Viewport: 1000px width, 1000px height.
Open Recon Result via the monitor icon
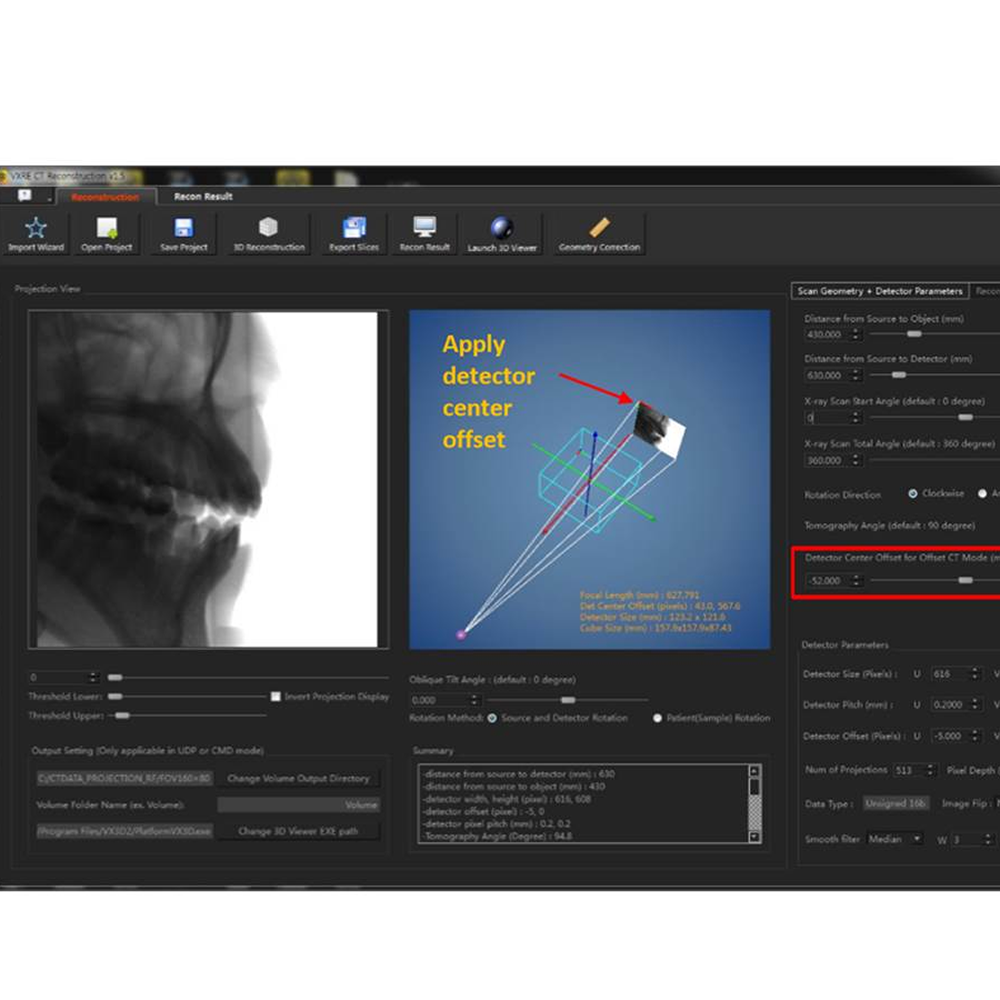coord(425,228)
